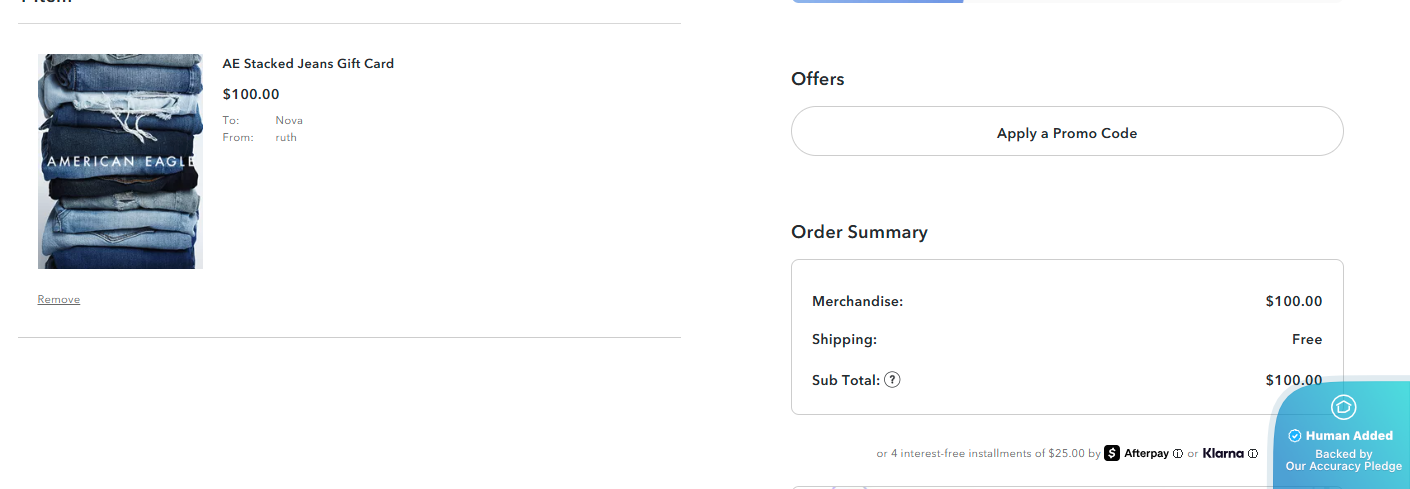Apply a Promo Code
Viewport: 1410px width, 489px height.
coord(1067,133)
